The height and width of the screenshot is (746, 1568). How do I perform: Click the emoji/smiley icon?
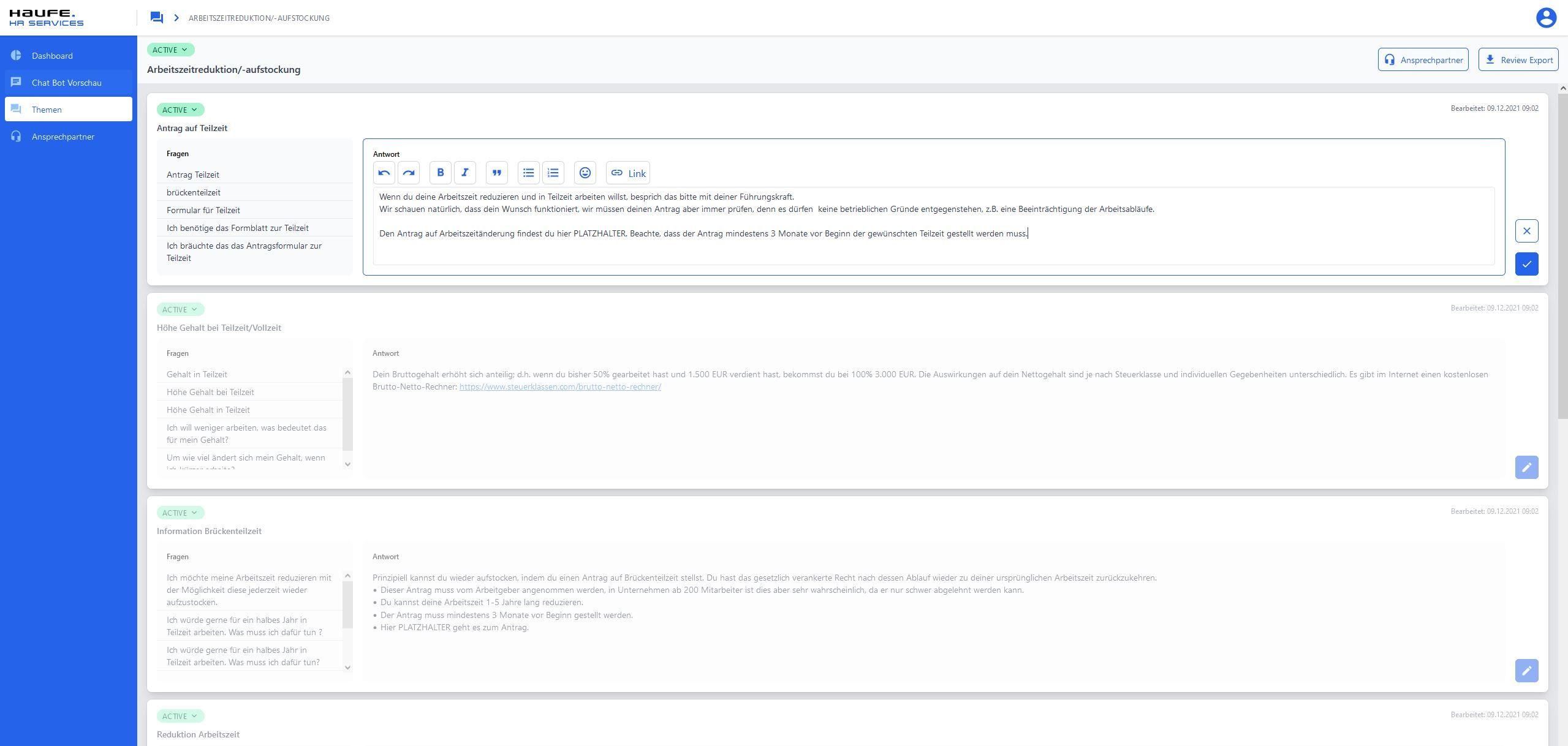point(585,173)
